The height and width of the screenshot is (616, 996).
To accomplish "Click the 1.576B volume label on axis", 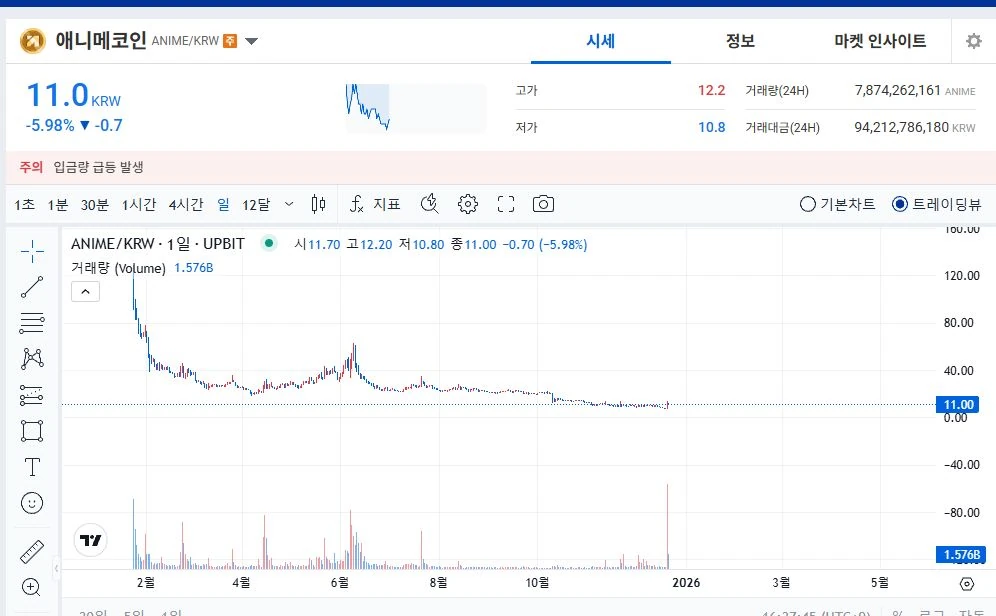I will [x=961, y=554].
